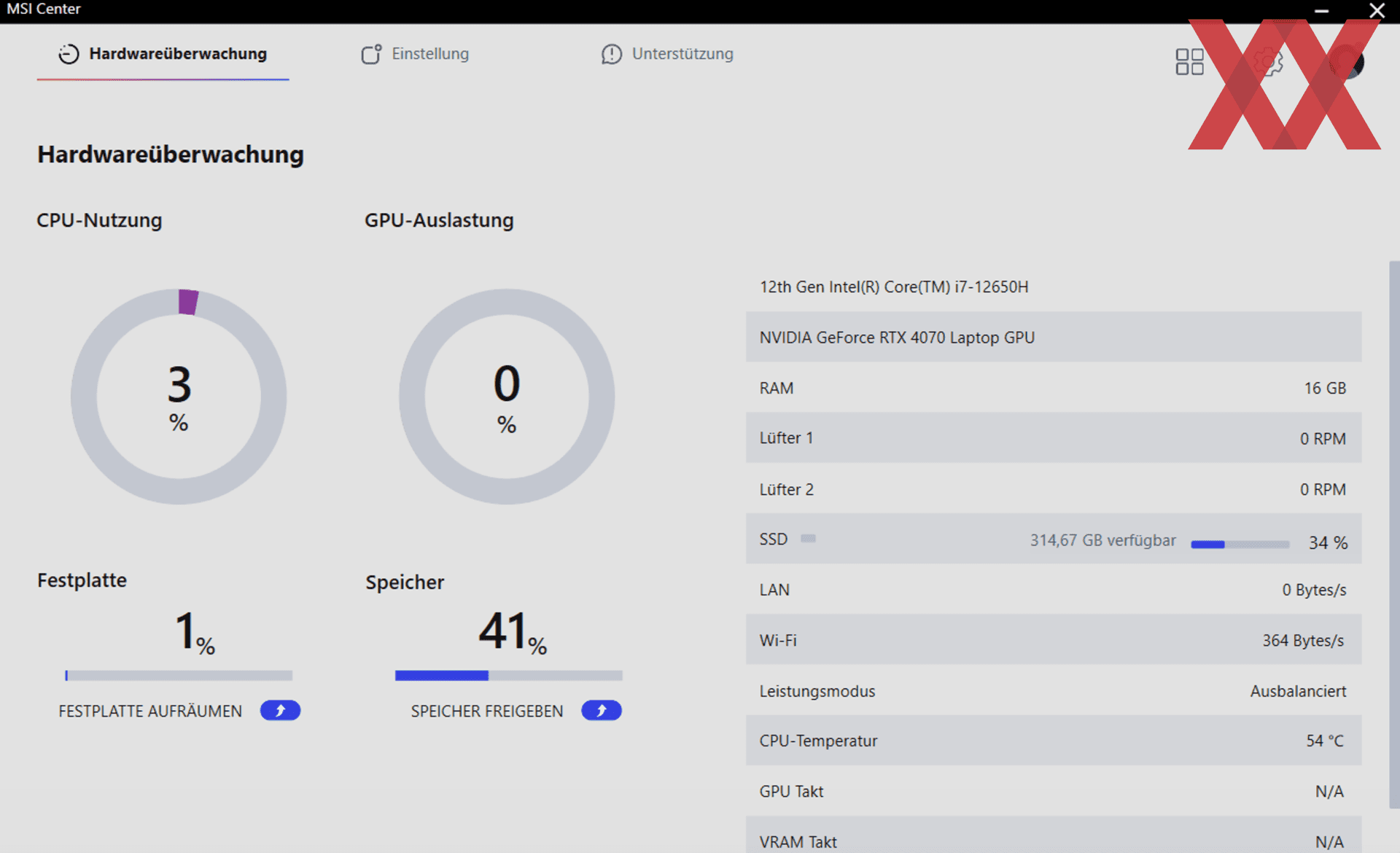
Task: Click the GPU-Auslastung circular gauge
Action: (507, 397)
